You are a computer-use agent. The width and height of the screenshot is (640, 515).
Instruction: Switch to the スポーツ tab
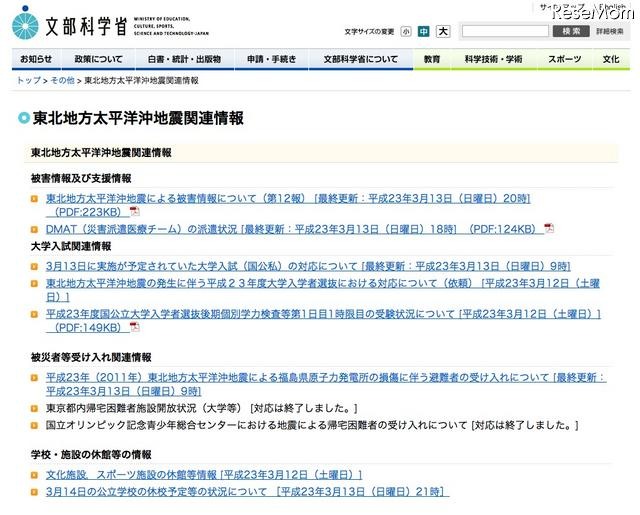565,59
